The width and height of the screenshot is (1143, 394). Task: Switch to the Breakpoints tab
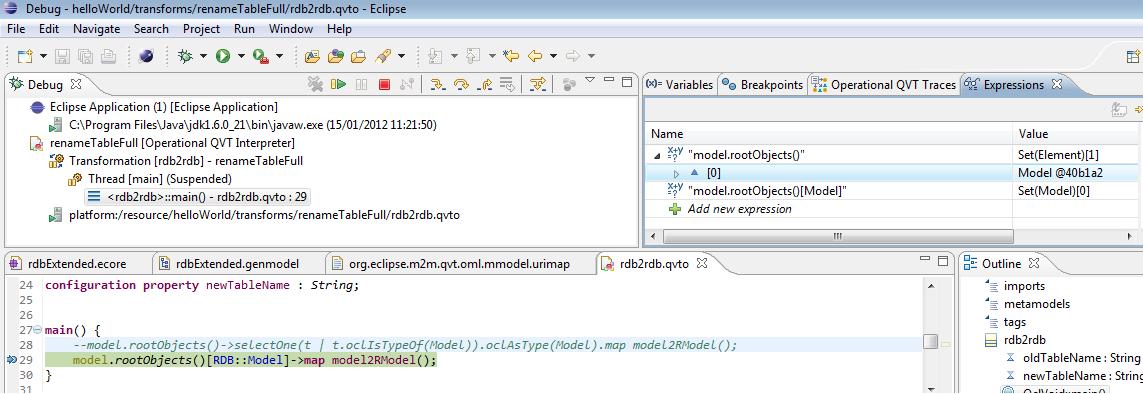click(762, 84)
